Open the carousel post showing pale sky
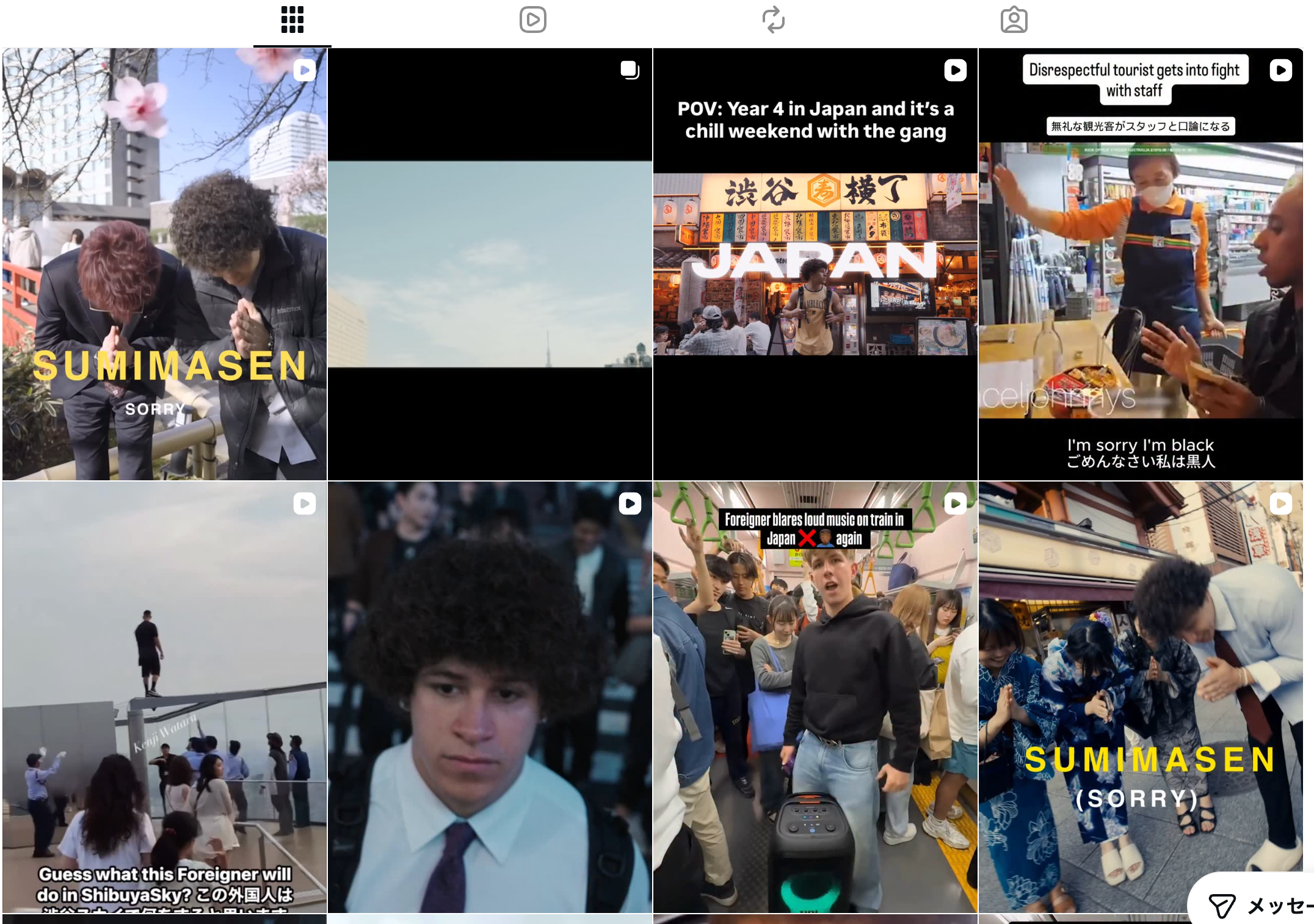 (490, 264)
